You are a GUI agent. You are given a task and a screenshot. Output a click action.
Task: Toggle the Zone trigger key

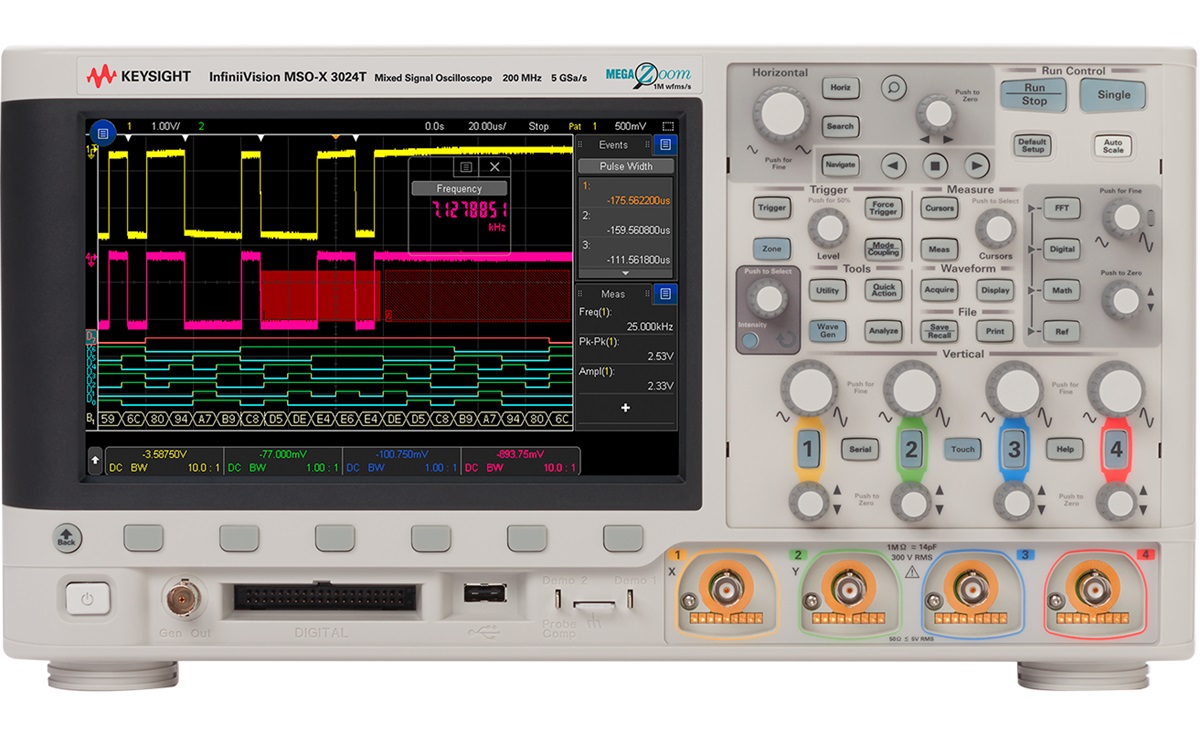click(771, 249)
